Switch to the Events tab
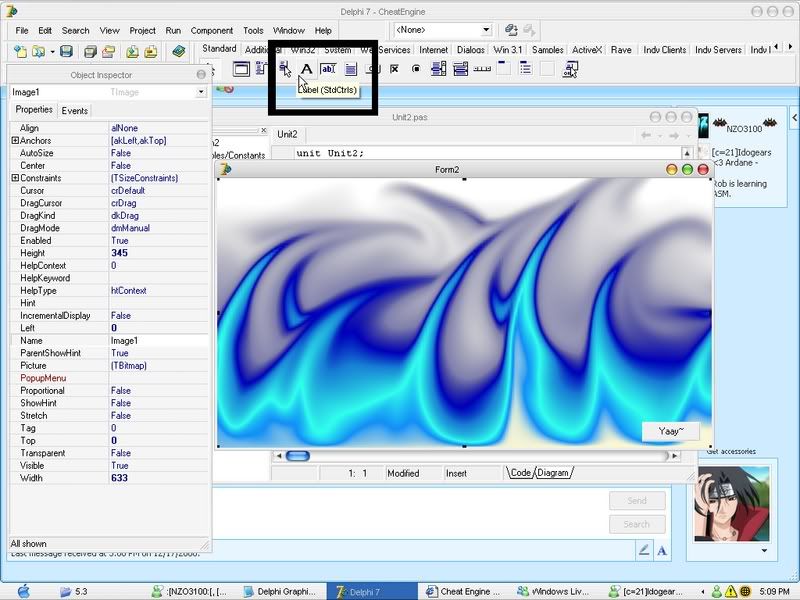This screenshot has width=800, height=600. (x=75, y=111)
